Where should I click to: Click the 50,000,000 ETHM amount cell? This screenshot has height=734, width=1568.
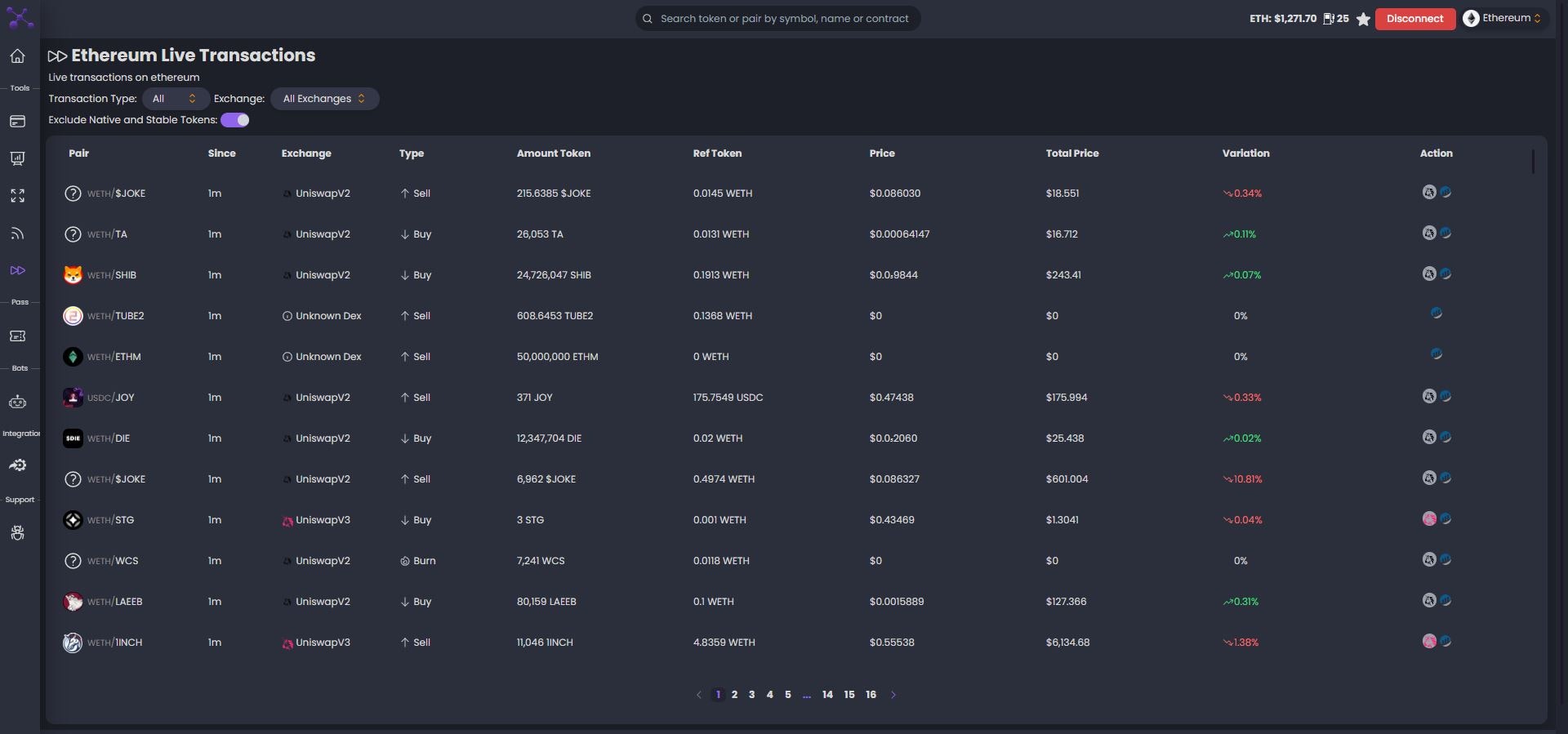click(x=557, y=357)
